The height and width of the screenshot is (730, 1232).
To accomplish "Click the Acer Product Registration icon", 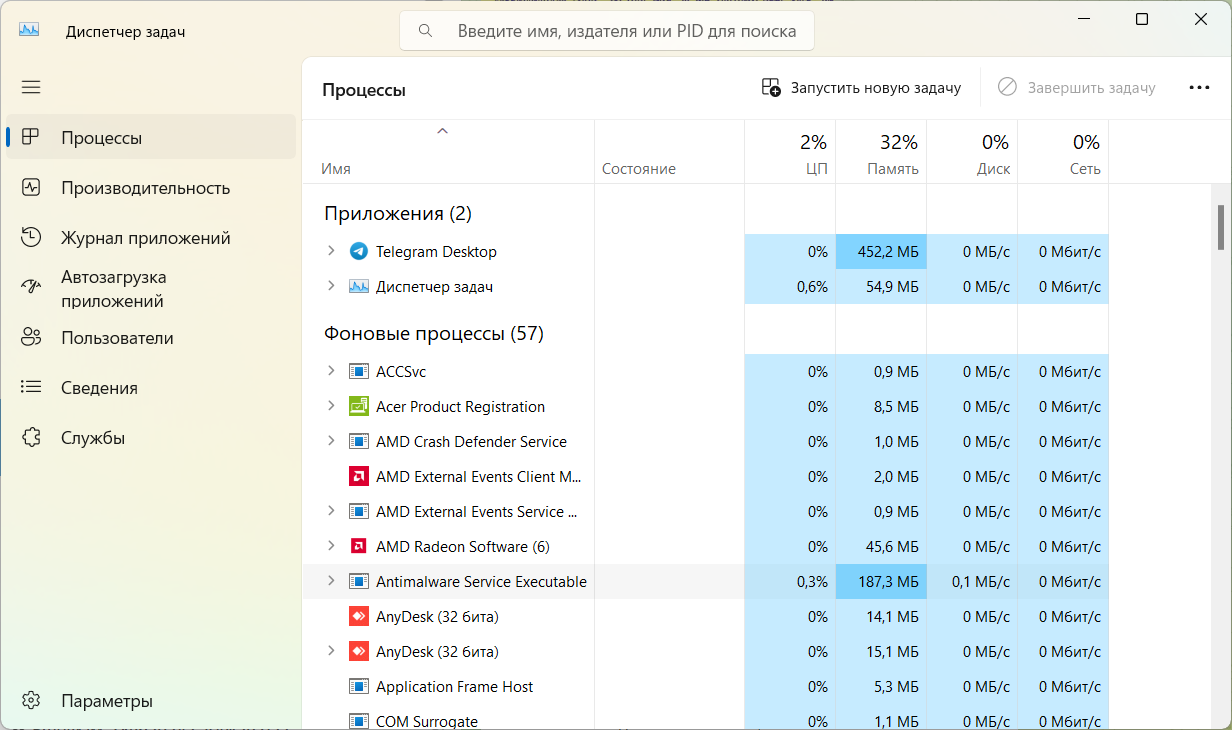I will (x=359, y=407).
